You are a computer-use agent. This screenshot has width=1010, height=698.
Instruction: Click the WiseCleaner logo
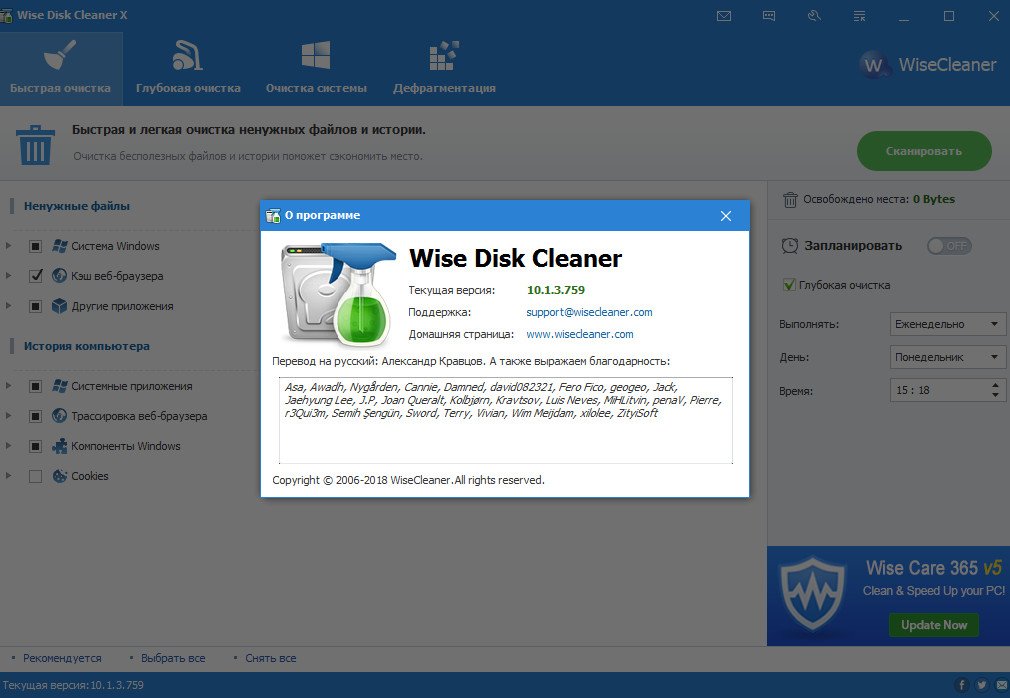pyautogui.click(x=928, y=64)
